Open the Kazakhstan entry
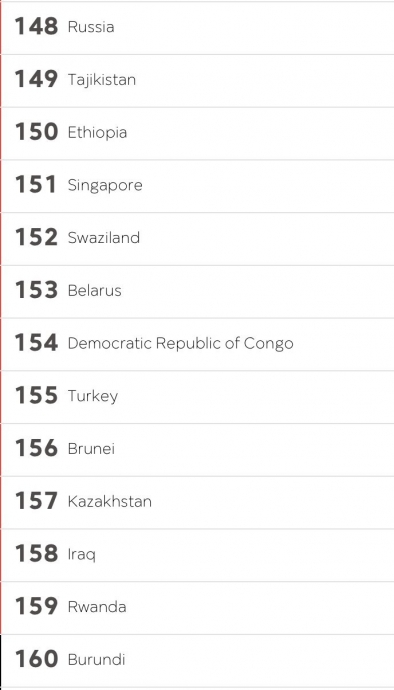Image resolution: width=394 pixels, height=690 pixels. point(197,503)
